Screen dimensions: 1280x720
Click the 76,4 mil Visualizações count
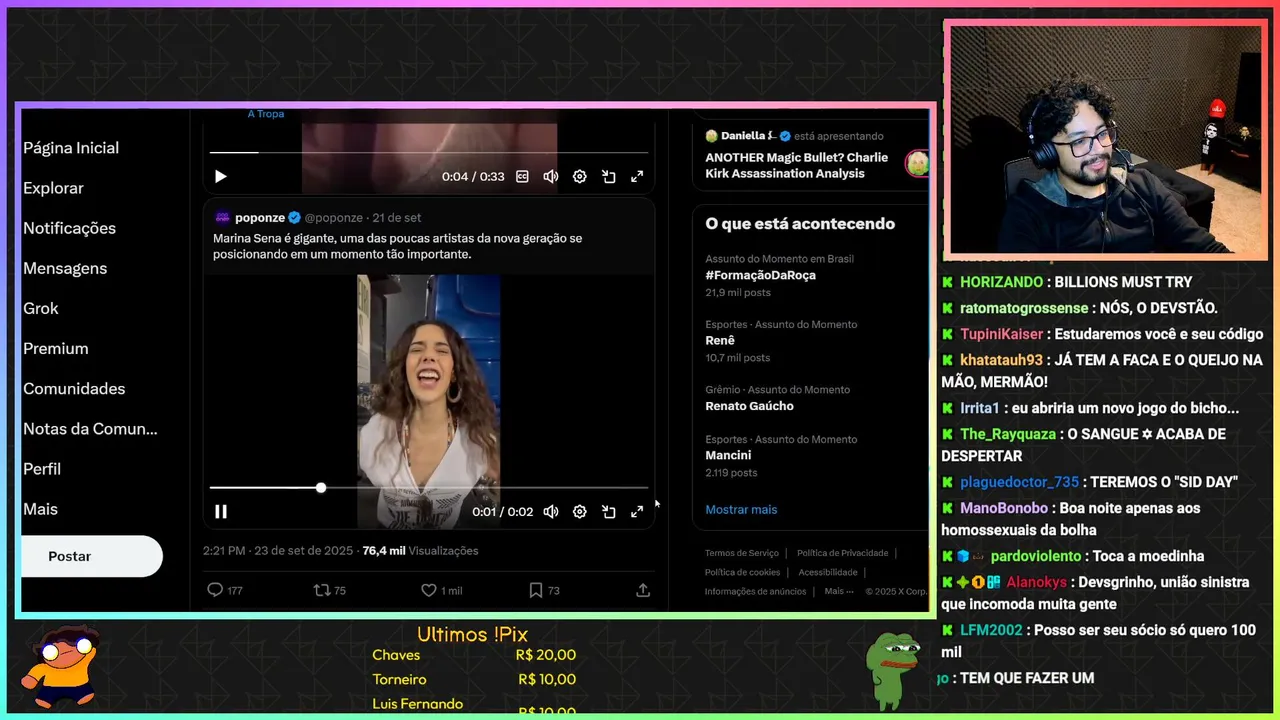[x=420, y=551]
